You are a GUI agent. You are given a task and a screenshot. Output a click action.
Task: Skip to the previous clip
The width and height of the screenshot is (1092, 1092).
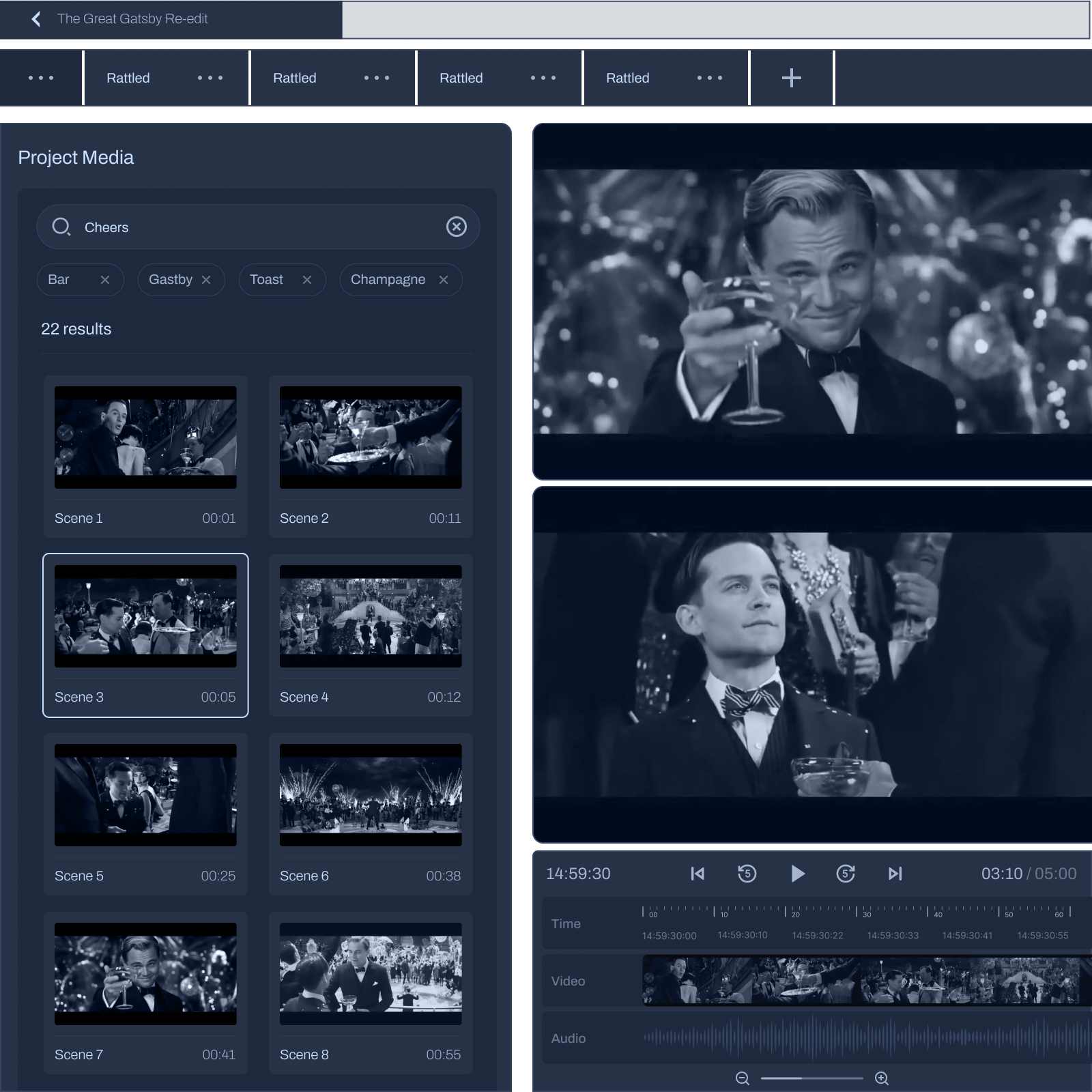click(x=697, y=874)
